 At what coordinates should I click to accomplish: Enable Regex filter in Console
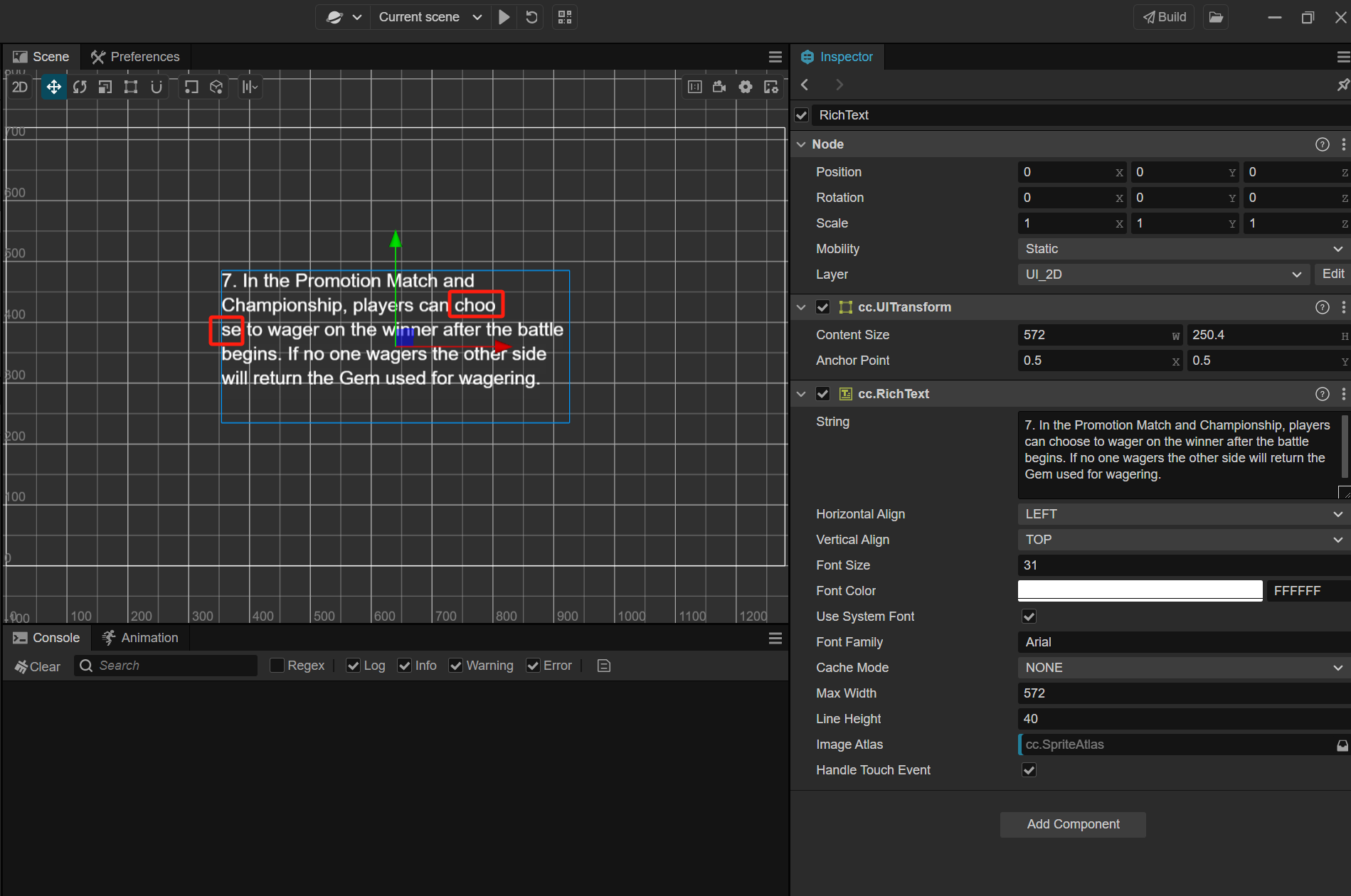277,666
